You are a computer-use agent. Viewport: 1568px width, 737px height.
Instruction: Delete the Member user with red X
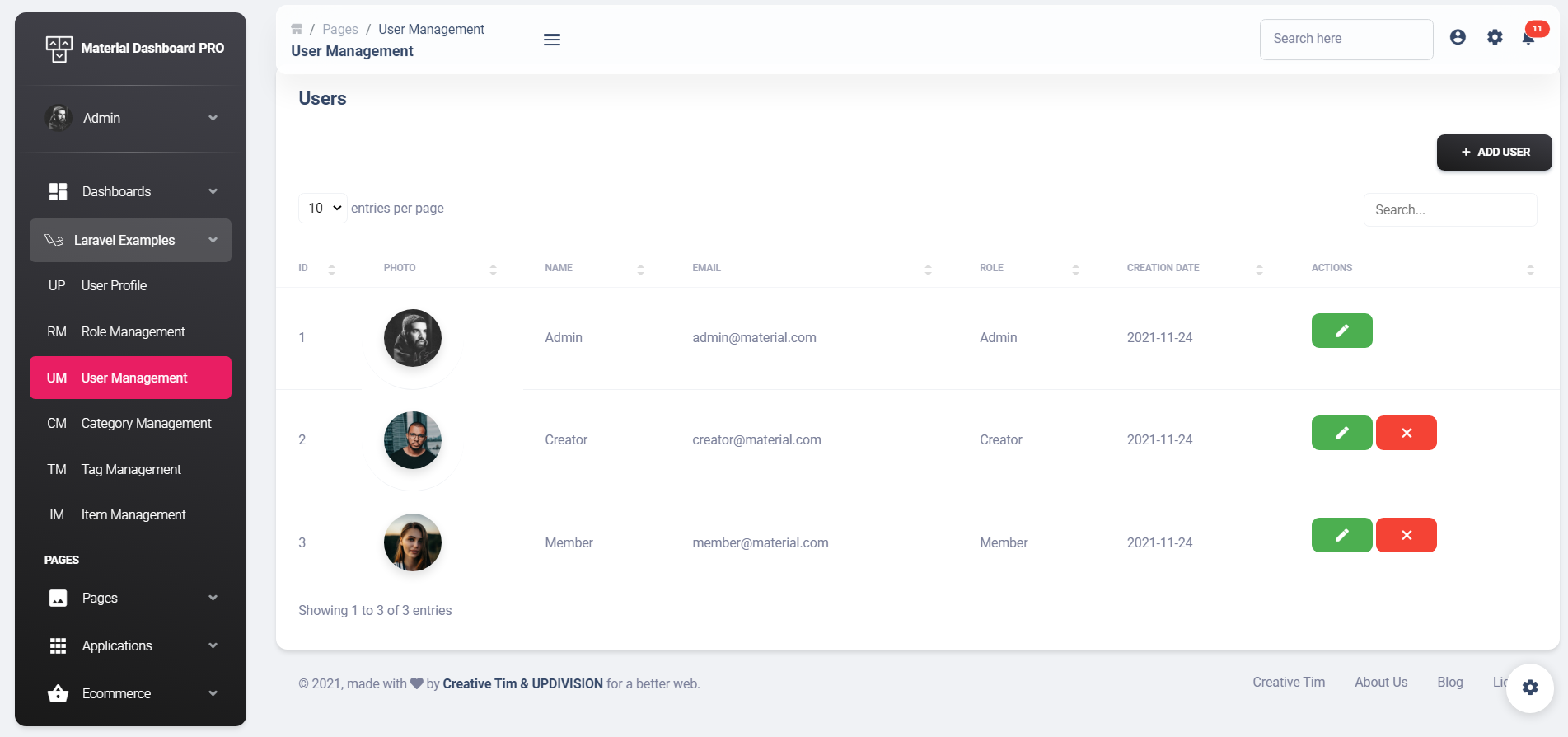[1406, 535]
